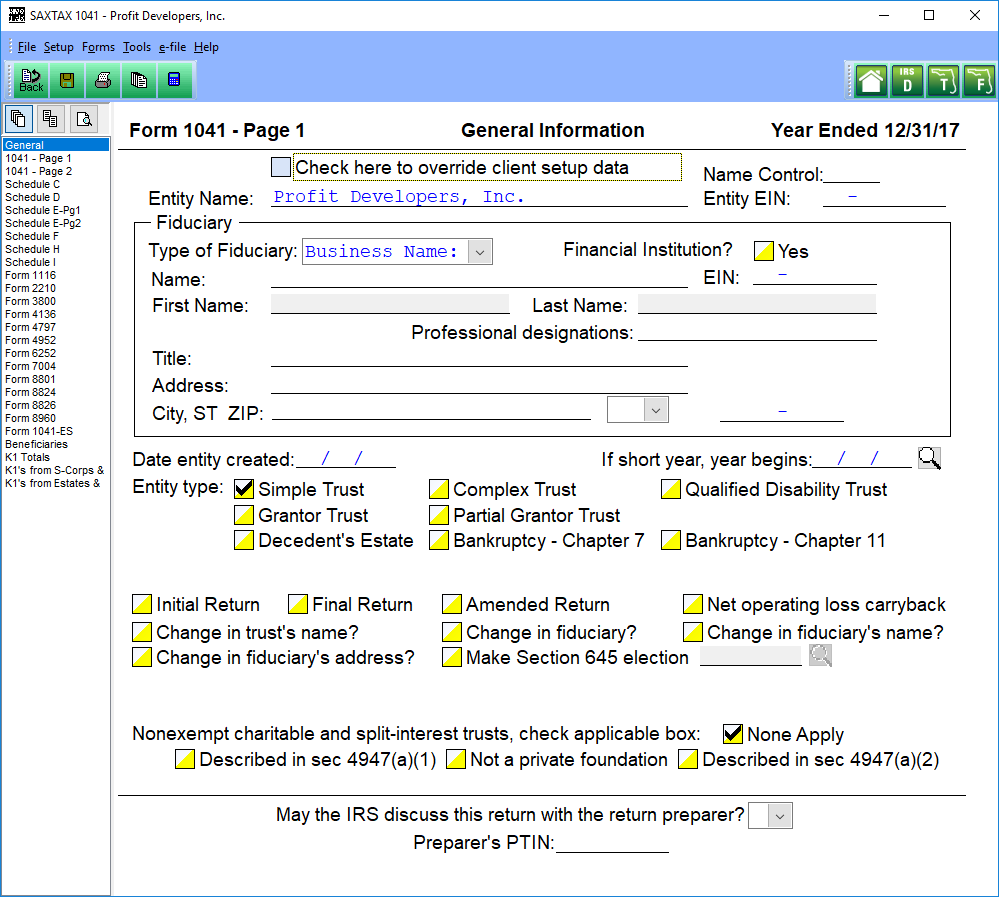Tick Partial Grantor Trust checkbox
Image resolution: width=1000 pixels, height=897 pixels.
coord(439,515)
